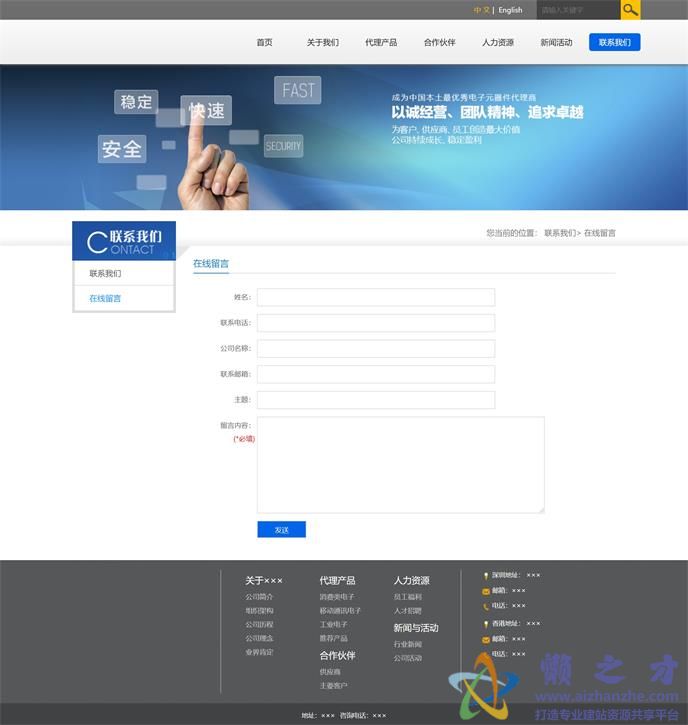Click the 在线留言 section tab heading

[x=211, y=264]
